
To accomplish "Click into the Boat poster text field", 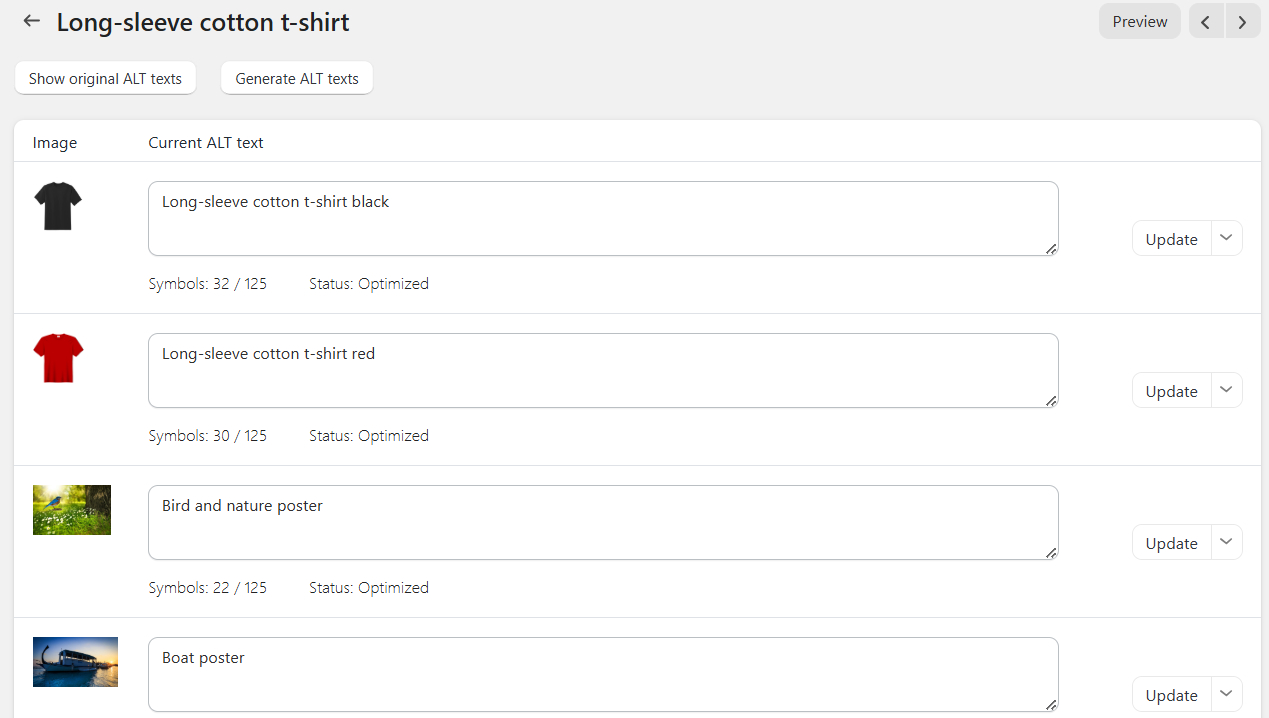I will click(603, 674).
